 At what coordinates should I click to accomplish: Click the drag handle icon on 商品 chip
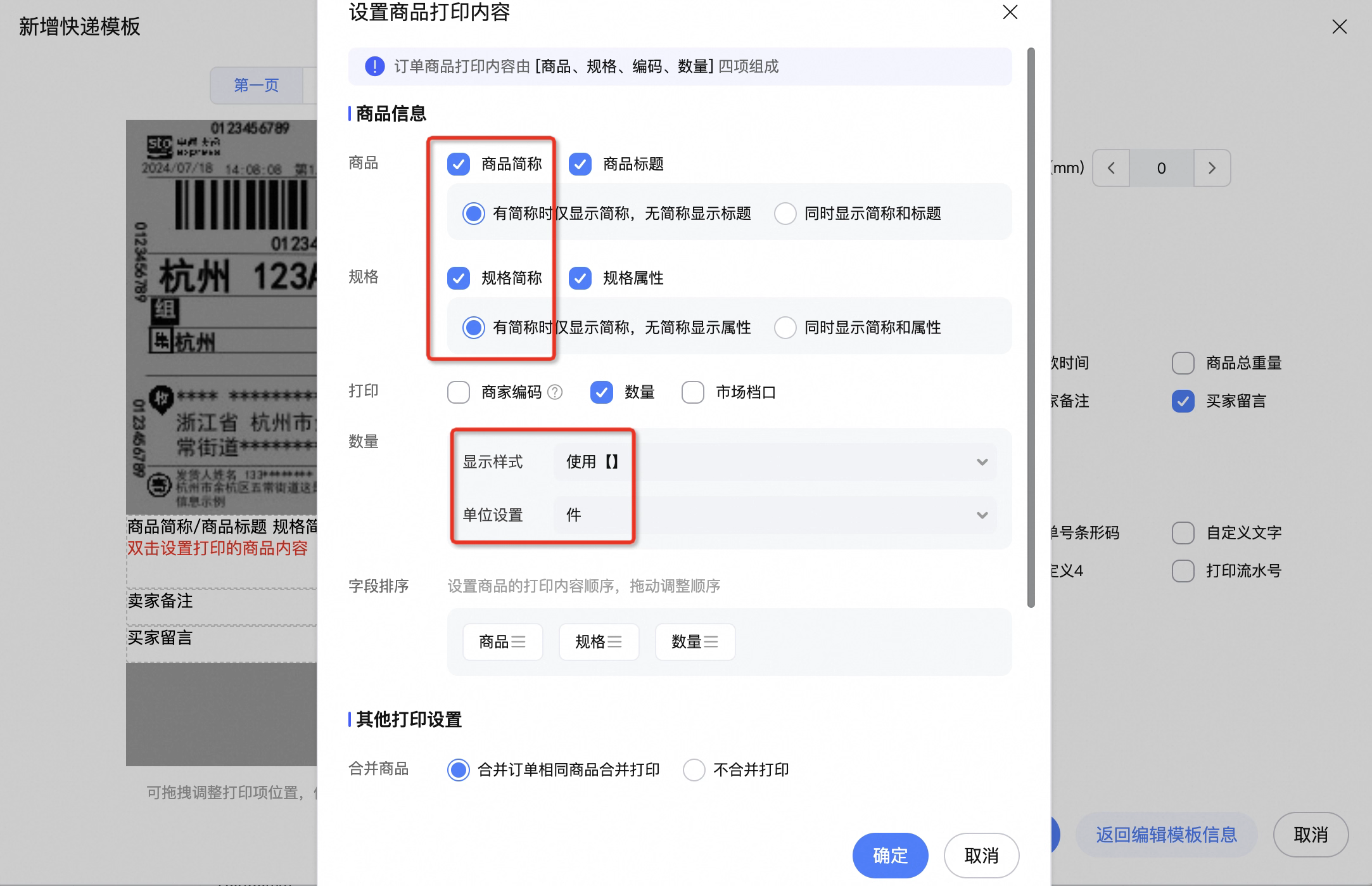[x=518, y=642]
